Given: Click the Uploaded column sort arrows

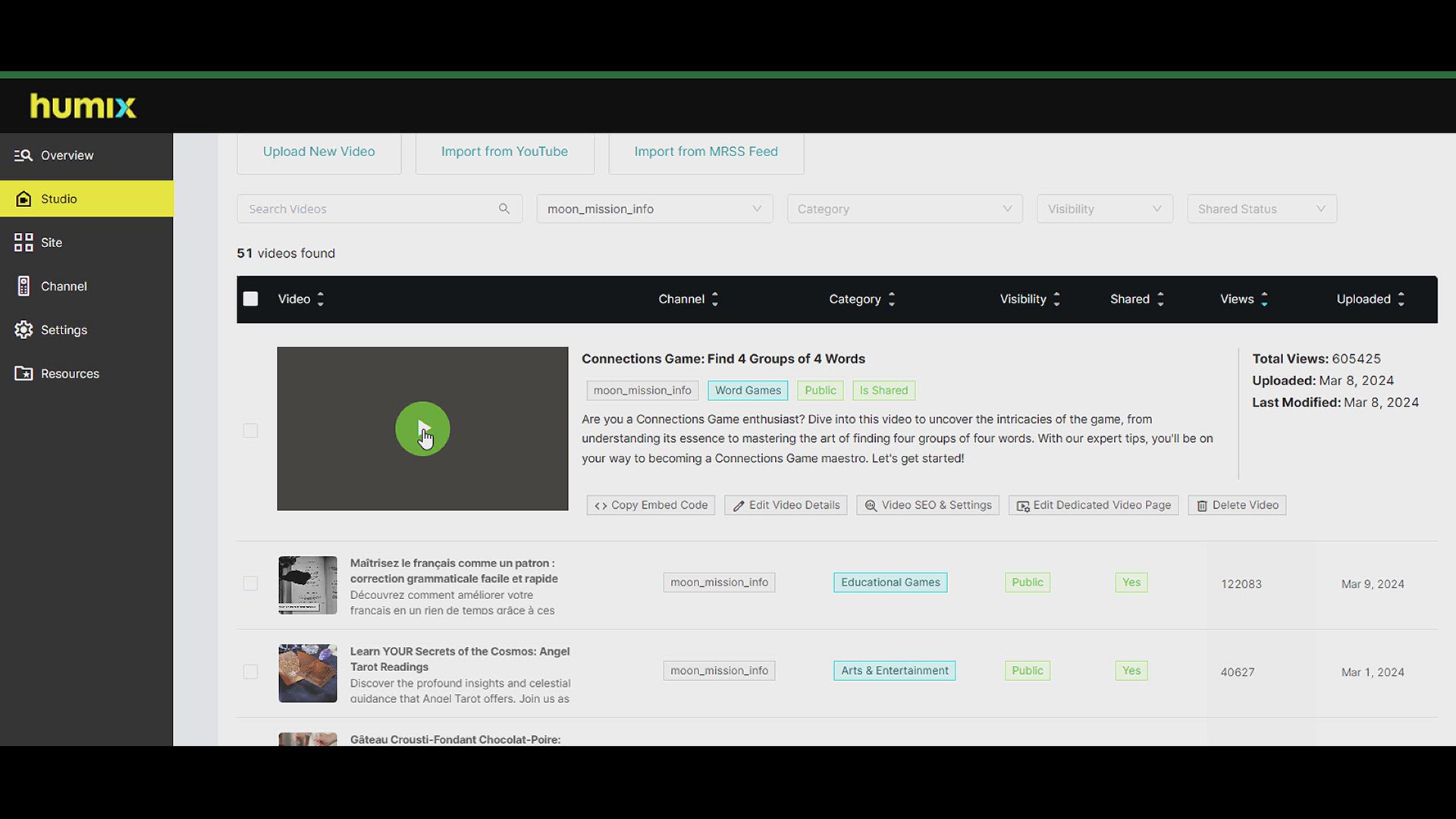Looking at the screenshot, I should tap(1401, 299).
